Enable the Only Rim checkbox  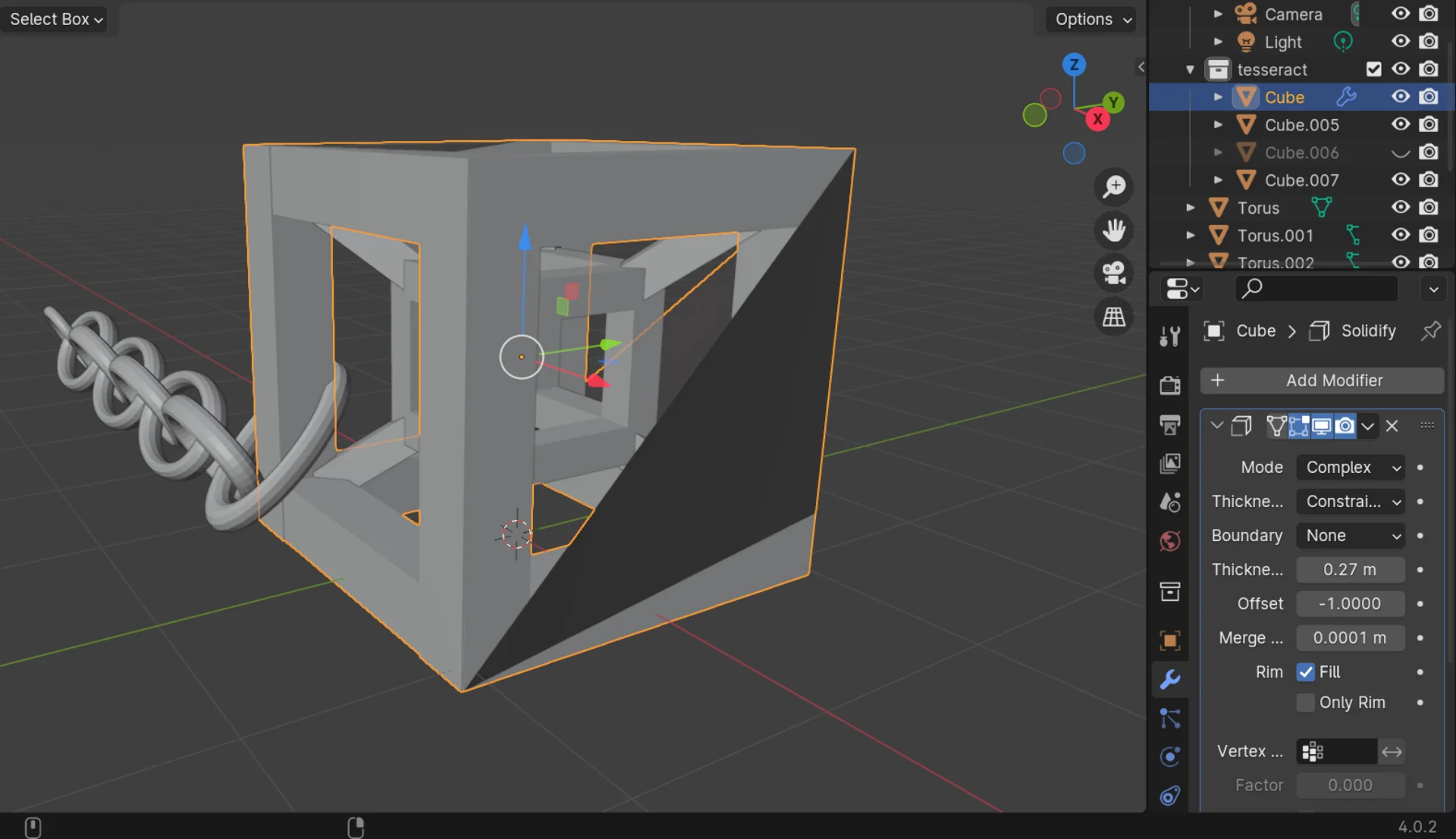click(1305, 703)
